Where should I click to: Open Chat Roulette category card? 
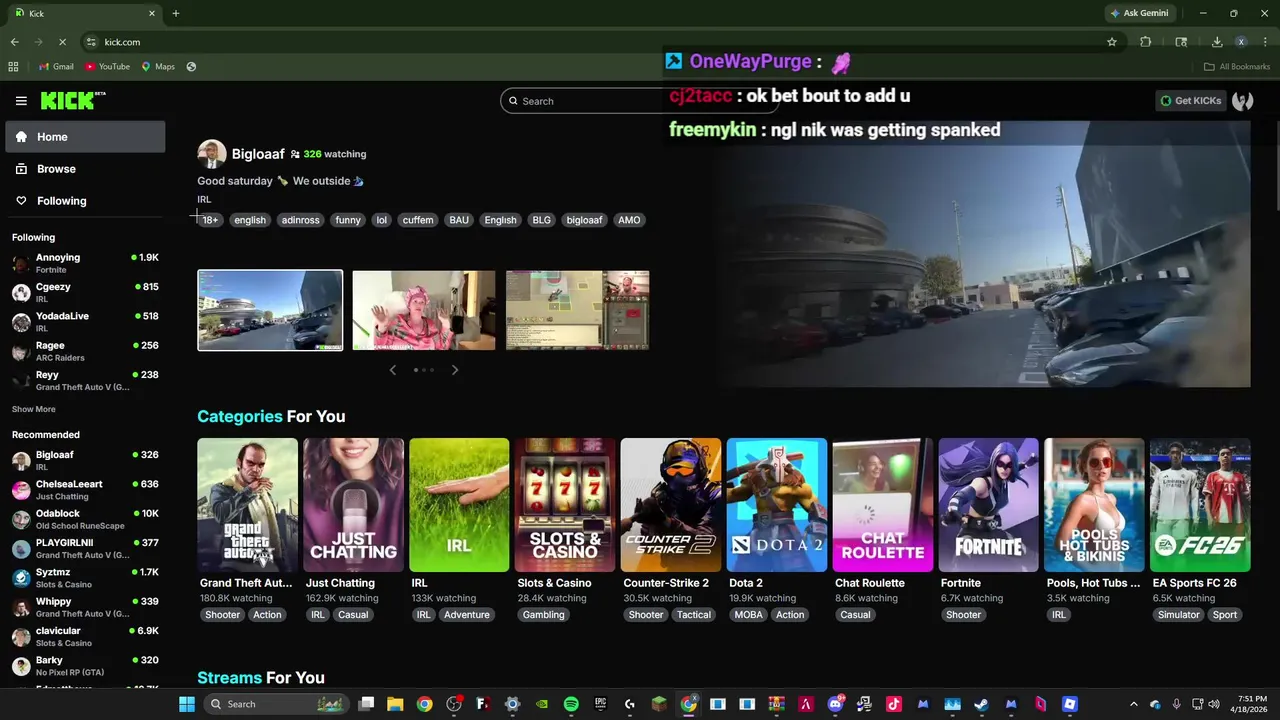(883, 505)
